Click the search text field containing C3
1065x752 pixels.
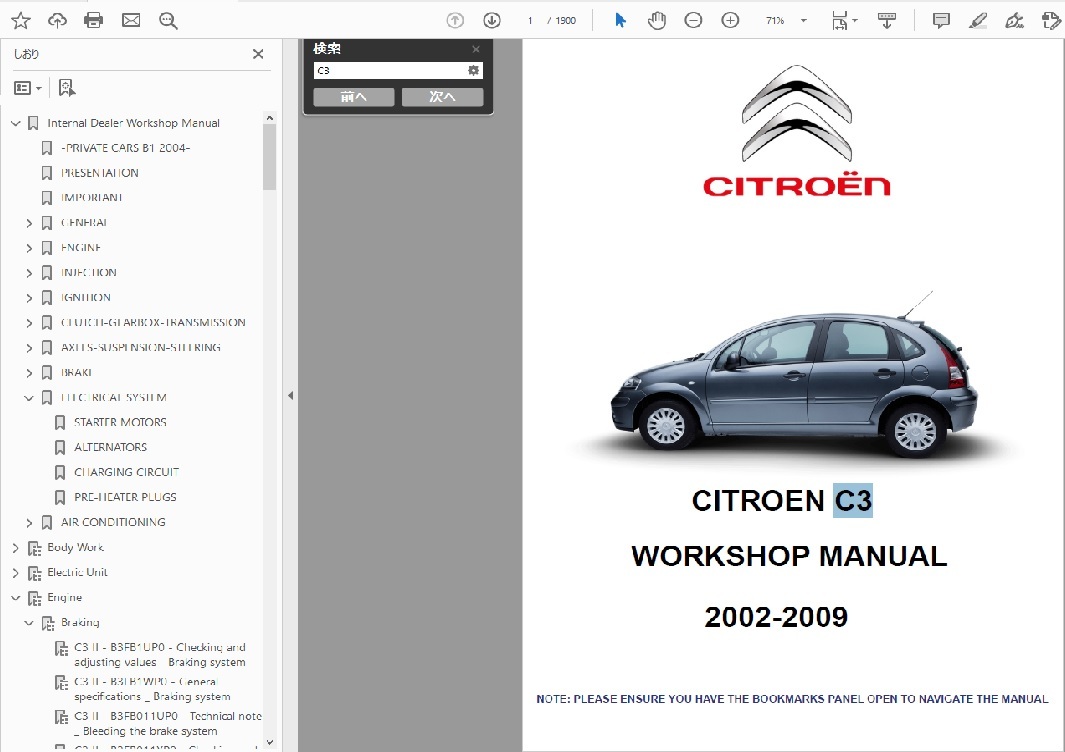pyautogui.click(x=391, y=70)
